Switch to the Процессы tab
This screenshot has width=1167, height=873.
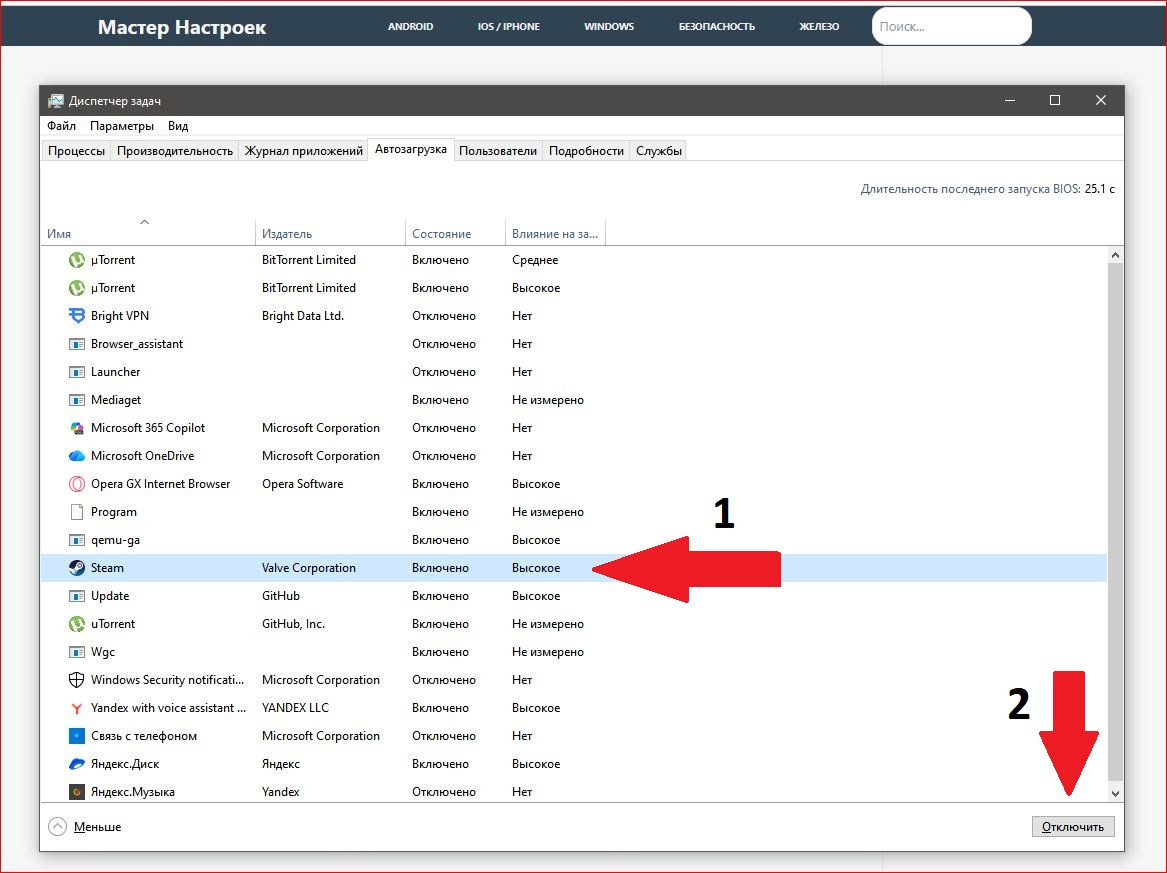click(77, 150)
